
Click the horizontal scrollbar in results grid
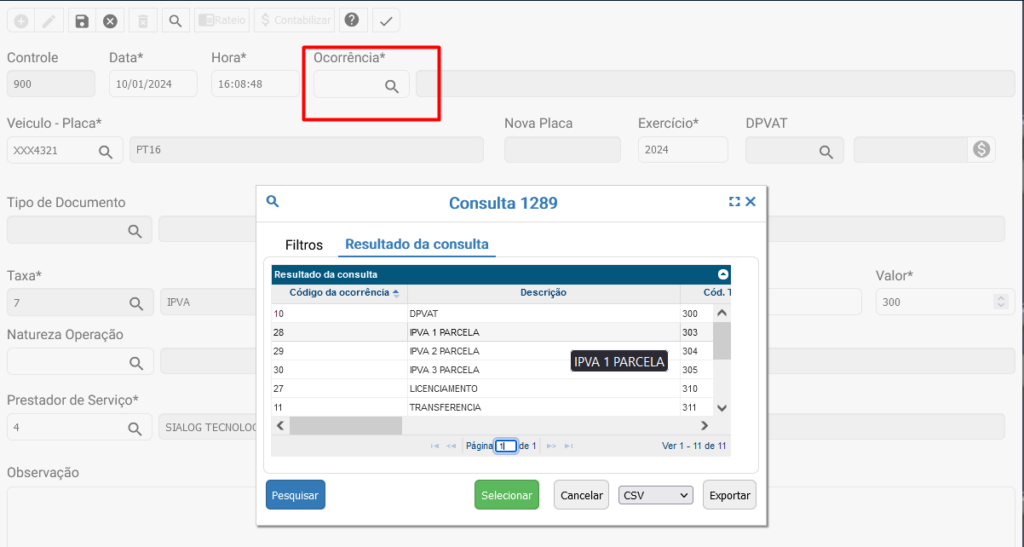pos(345,426)
